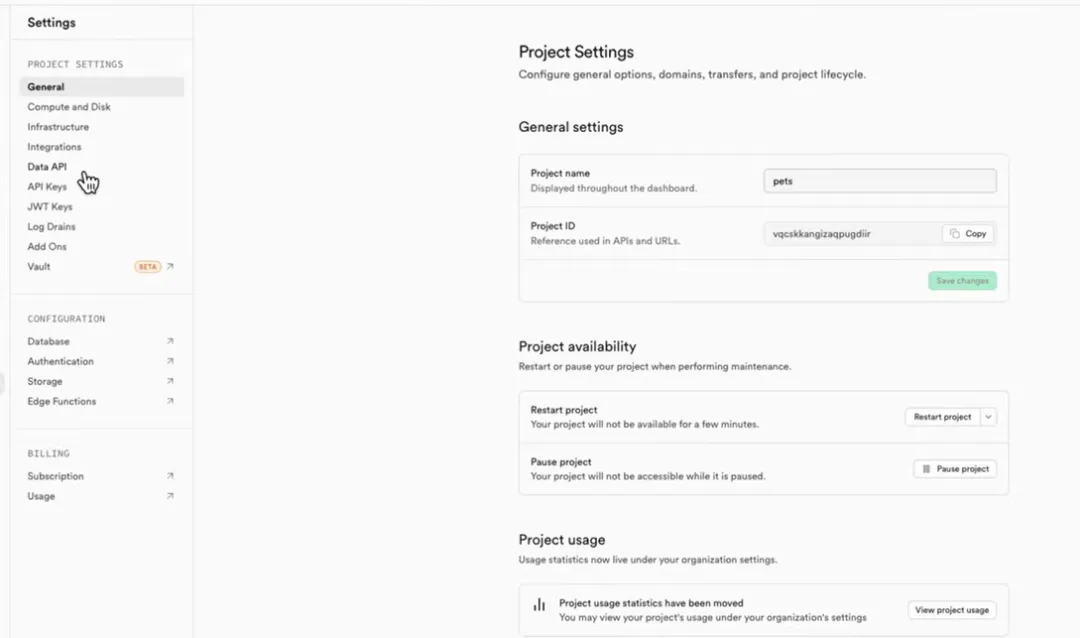The height and width of the screenshot is (638, 1080).
Task: Click the bar chart usage statistics icon
Action: pos(539,604)
